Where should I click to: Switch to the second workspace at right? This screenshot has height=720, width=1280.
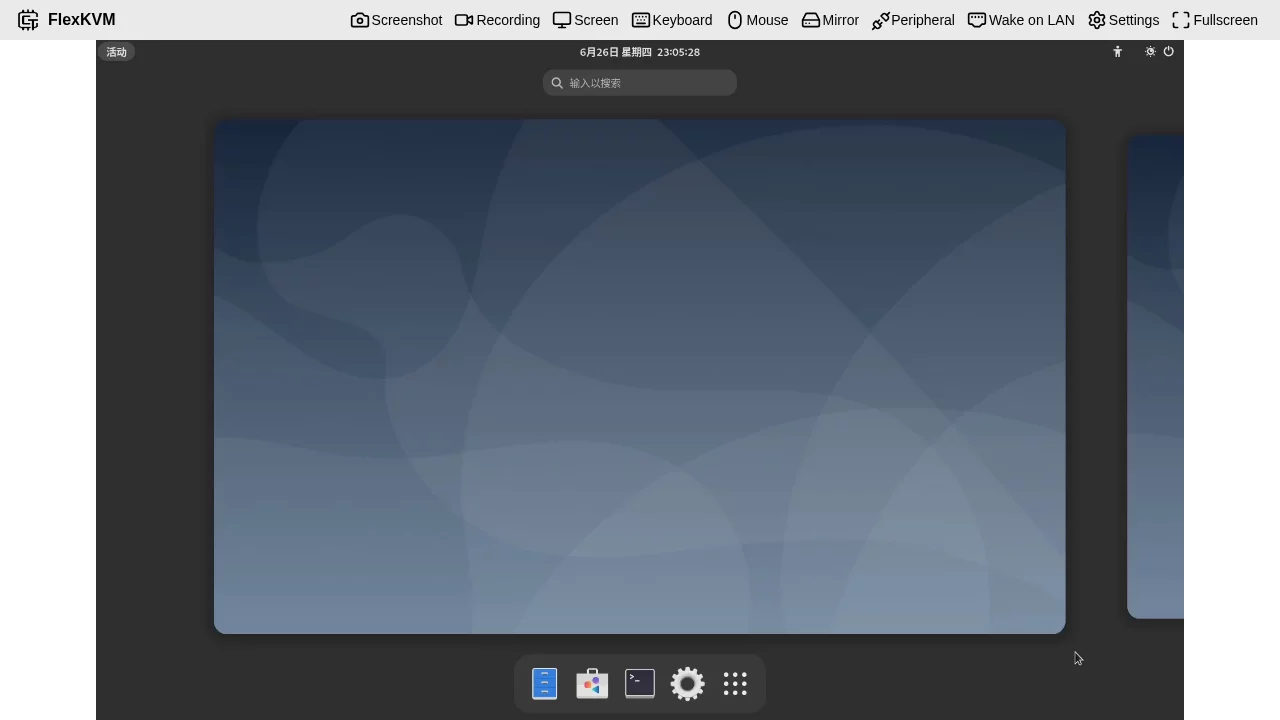point(1156,377)
